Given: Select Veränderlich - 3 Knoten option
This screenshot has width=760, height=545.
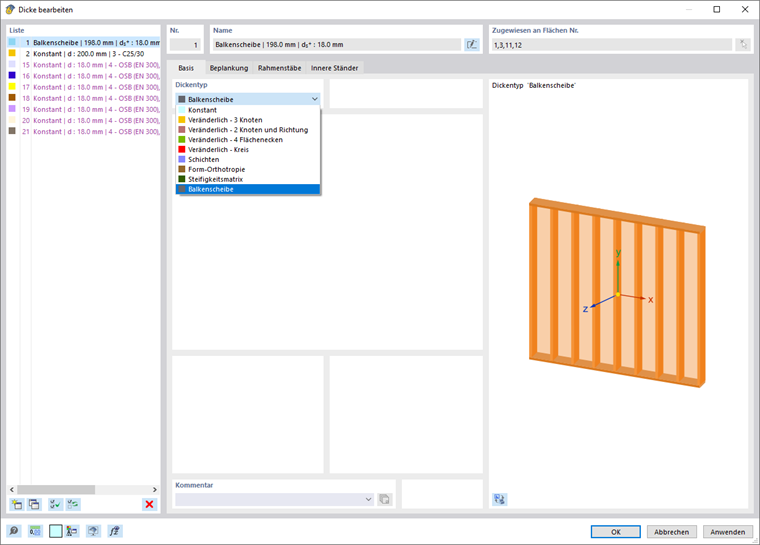Looking at the screenshot, I should click(248, 120).
